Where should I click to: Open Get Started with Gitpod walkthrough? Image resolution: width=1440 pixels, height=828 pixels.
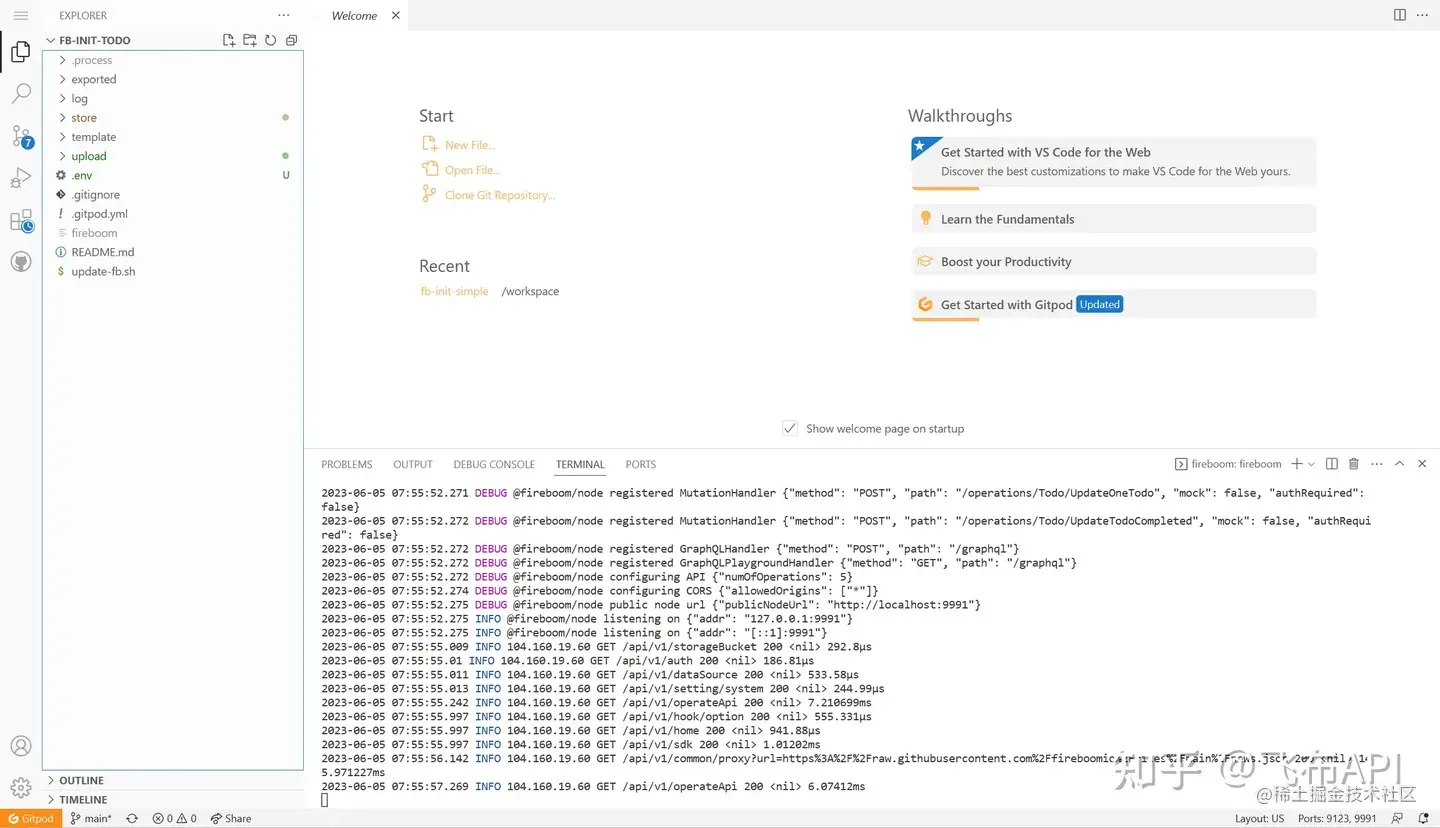(x=1114, y=305)
